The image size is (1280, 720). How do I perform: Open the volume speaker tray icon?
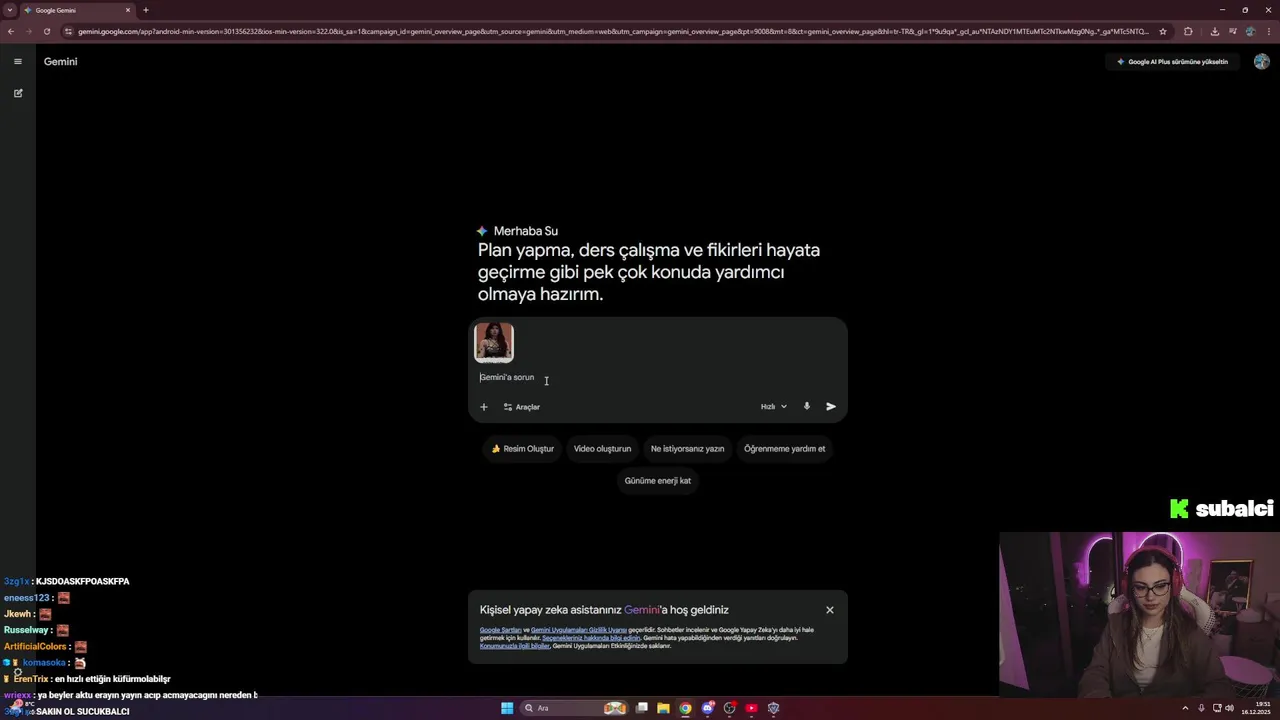[x=1229, y=708]
